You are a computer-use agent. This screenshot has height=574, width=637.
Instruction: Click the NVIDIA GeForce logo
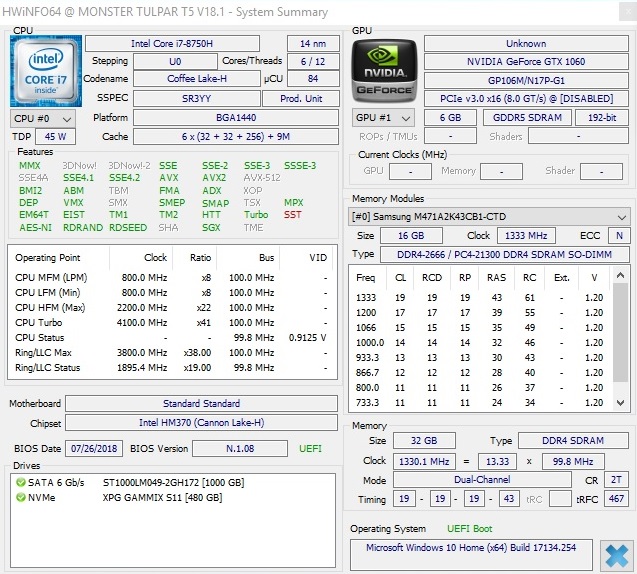pos(384,71)
